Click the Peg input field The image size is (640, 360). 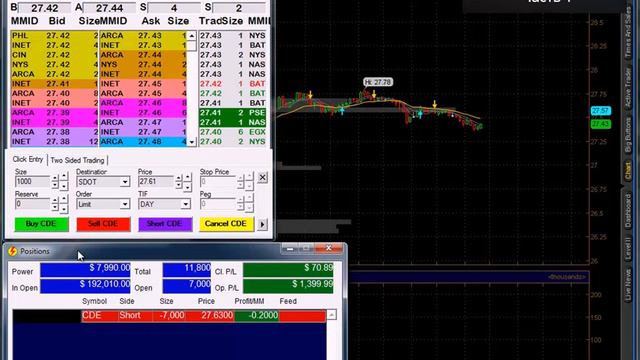click(218, 204)
